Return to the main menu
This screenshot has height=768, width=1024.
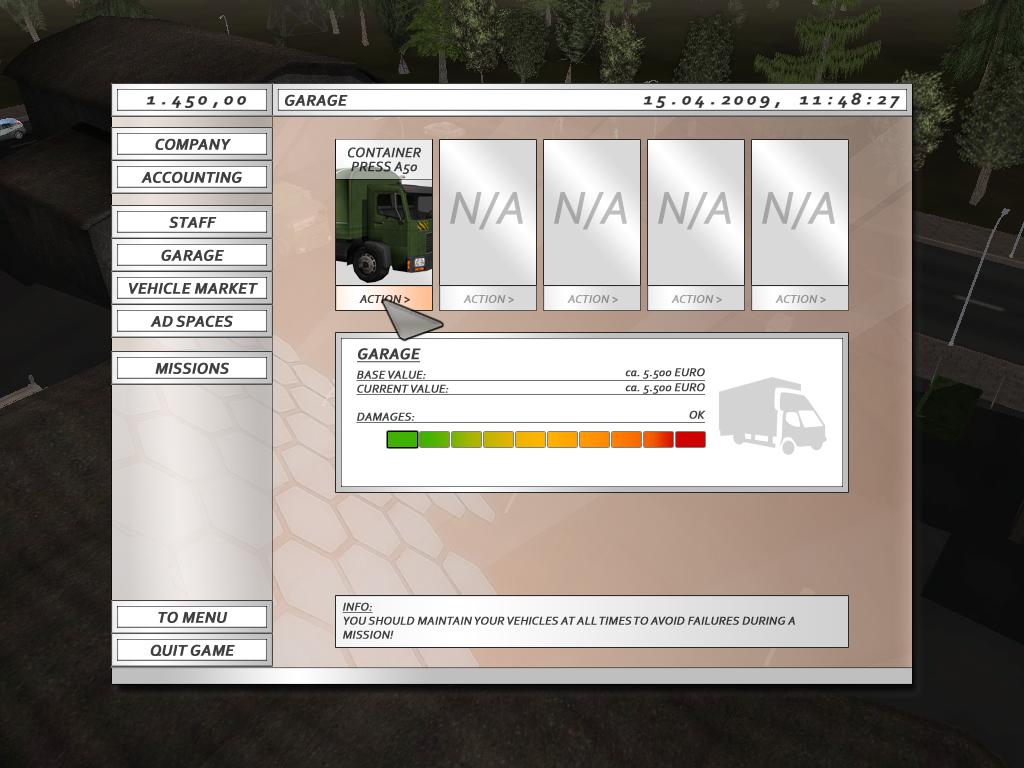click(192, 617)
